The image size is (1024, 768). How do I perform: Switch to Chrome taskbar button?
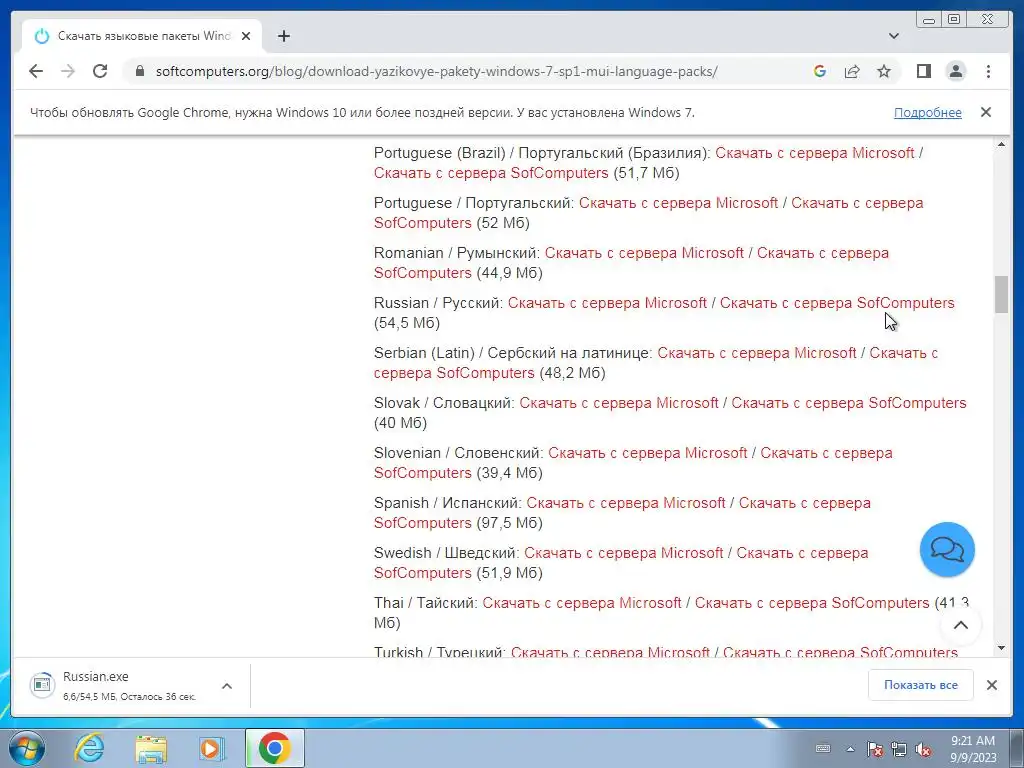(274, 748)
